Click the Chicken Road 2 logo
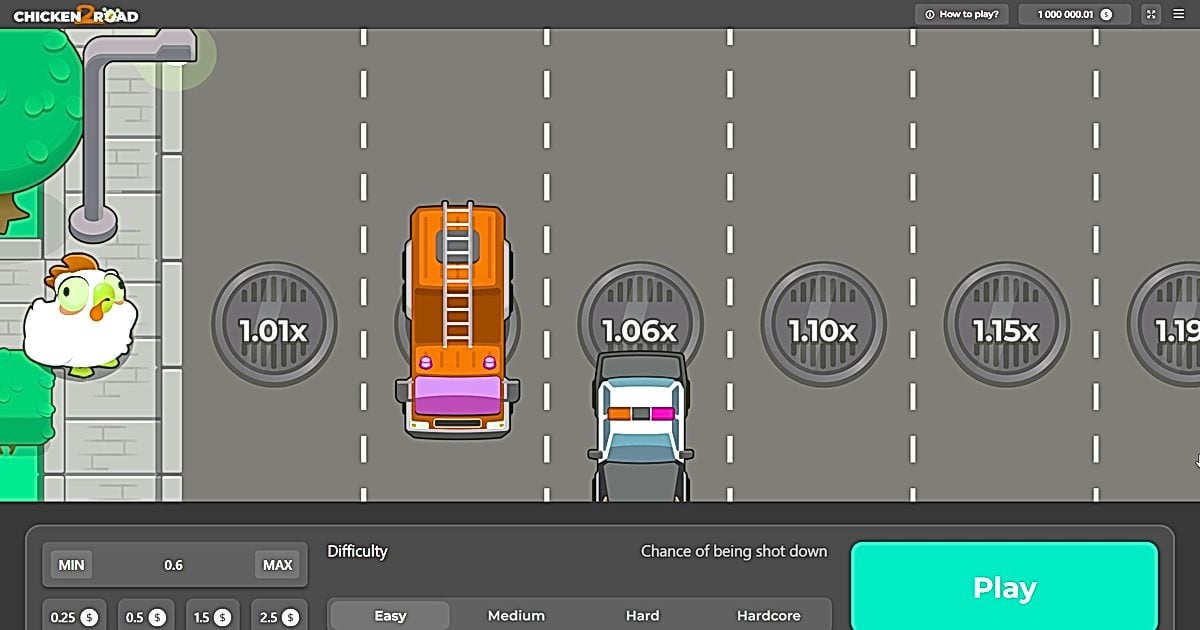 pos(76,15)
